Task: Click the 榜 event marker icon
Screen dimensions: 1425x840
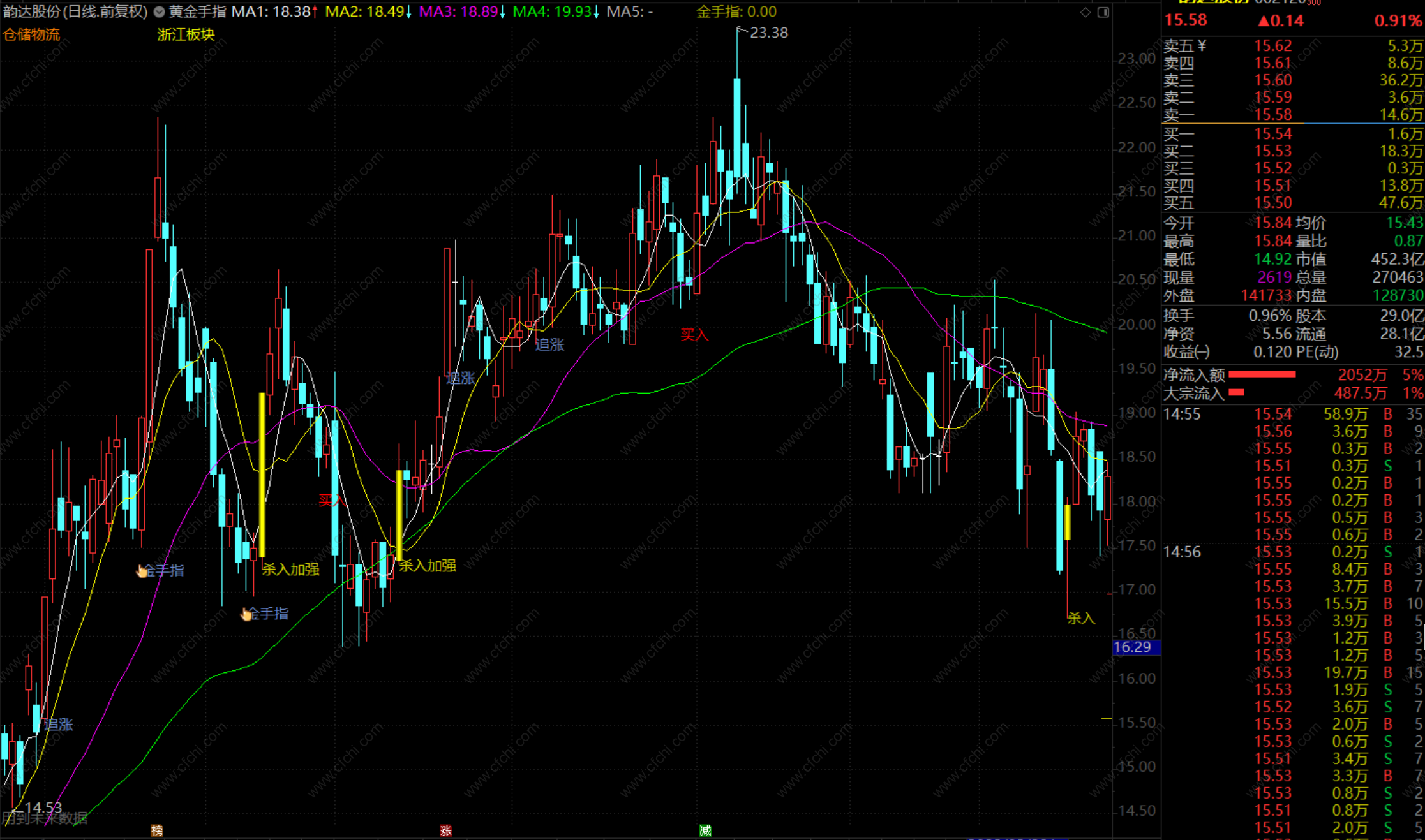Action: 156,830
